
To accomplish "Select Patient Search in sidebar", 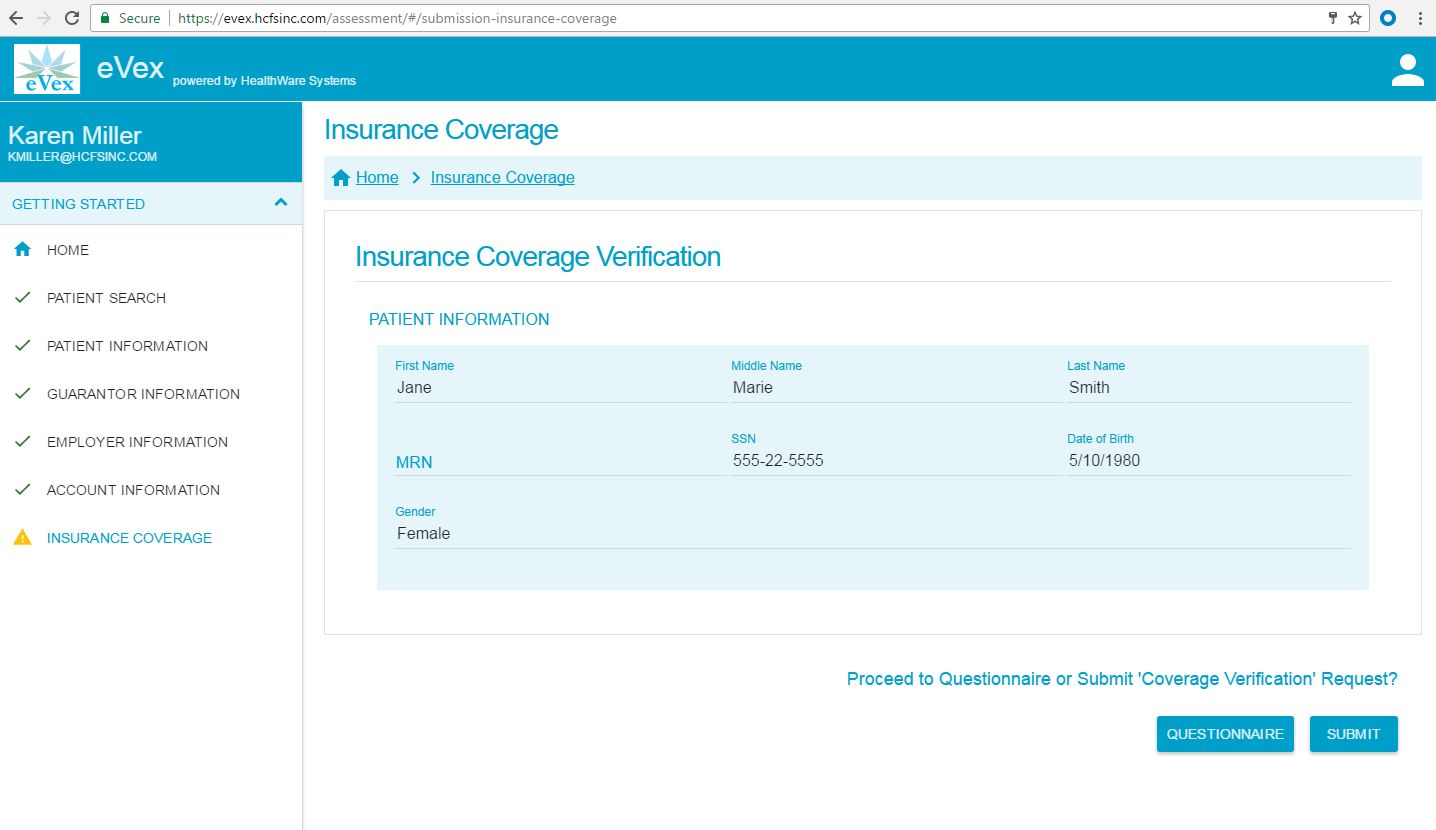I will pyautogui.click(x=106, y=298).
